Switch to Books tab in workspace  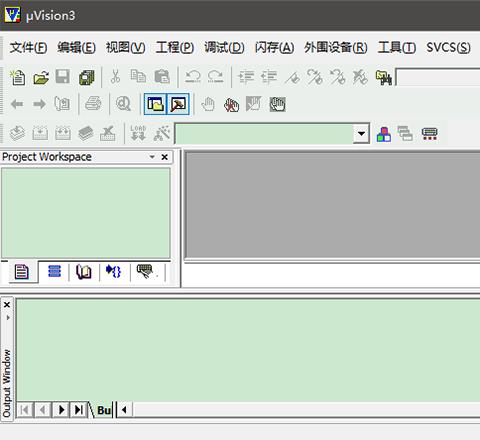[x=84, y=272]
